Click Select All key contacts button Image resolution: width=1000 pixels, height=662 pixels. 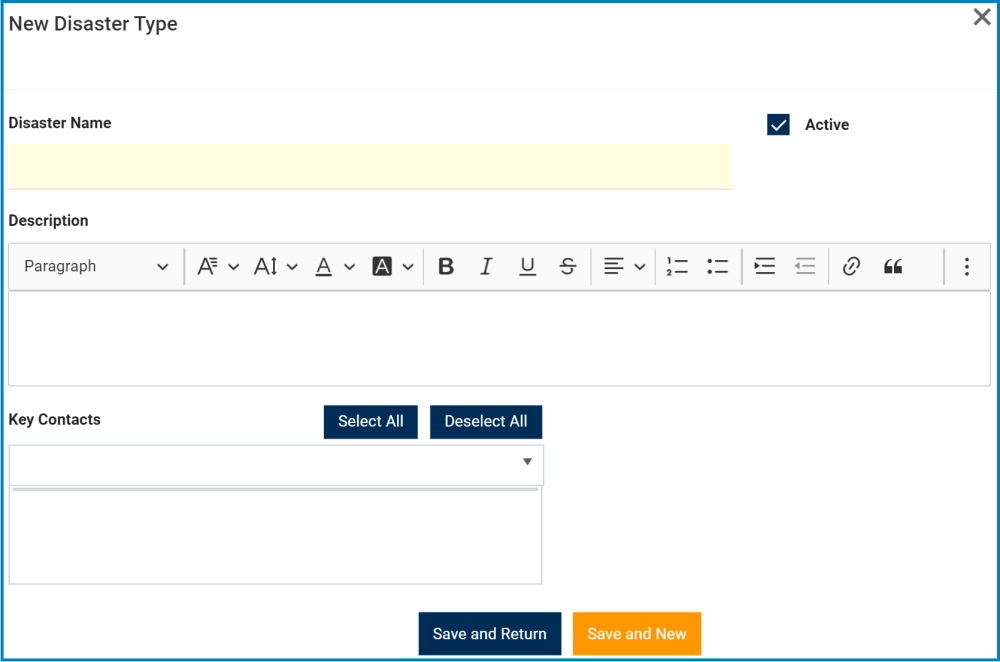(370, 422)
